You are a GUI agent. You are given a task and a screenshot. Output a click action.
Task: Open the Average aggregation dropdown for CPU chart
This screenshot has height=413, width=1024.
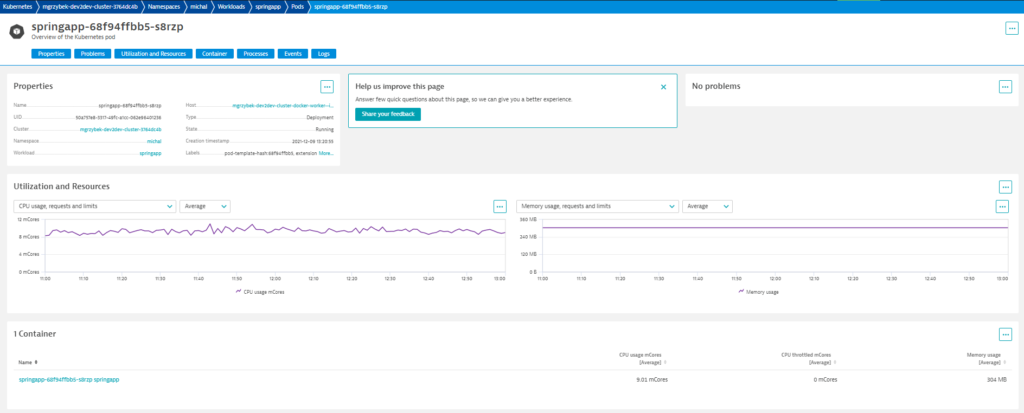coord(205,206)
